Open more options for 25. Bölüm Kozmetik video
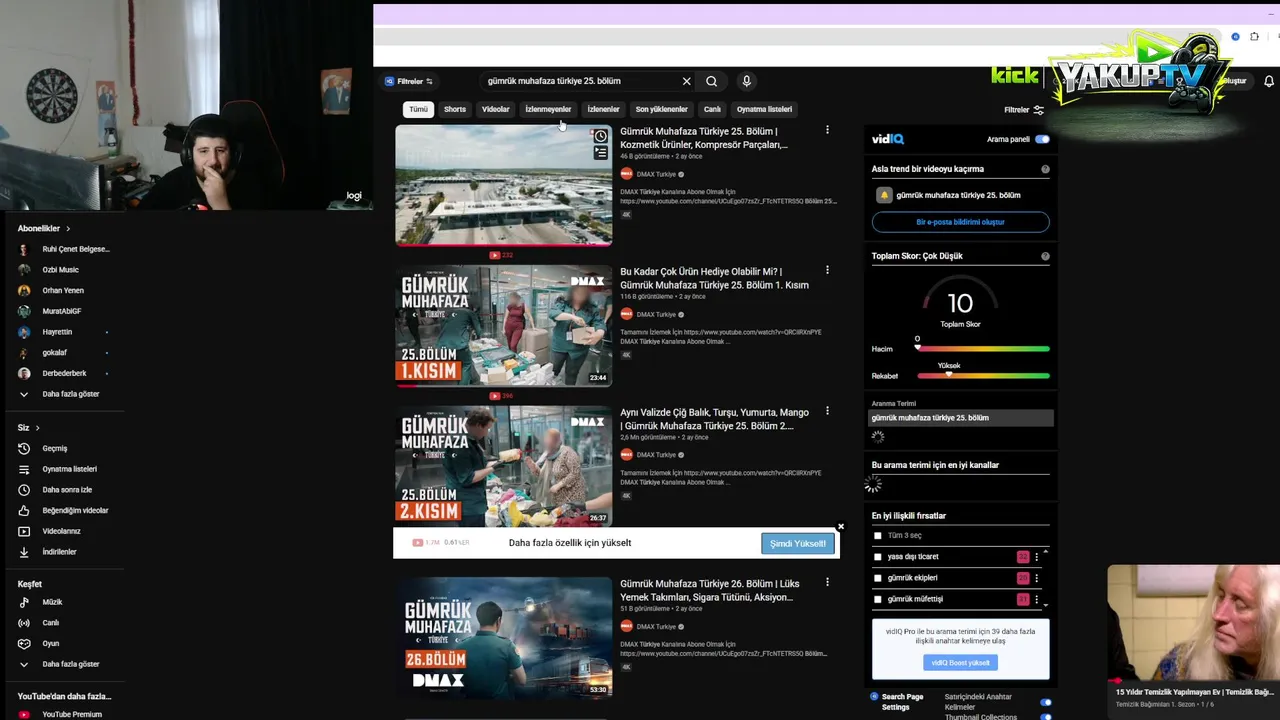Image resolution: width=1280 pixels, height=720 pixels. coord(827,131)
